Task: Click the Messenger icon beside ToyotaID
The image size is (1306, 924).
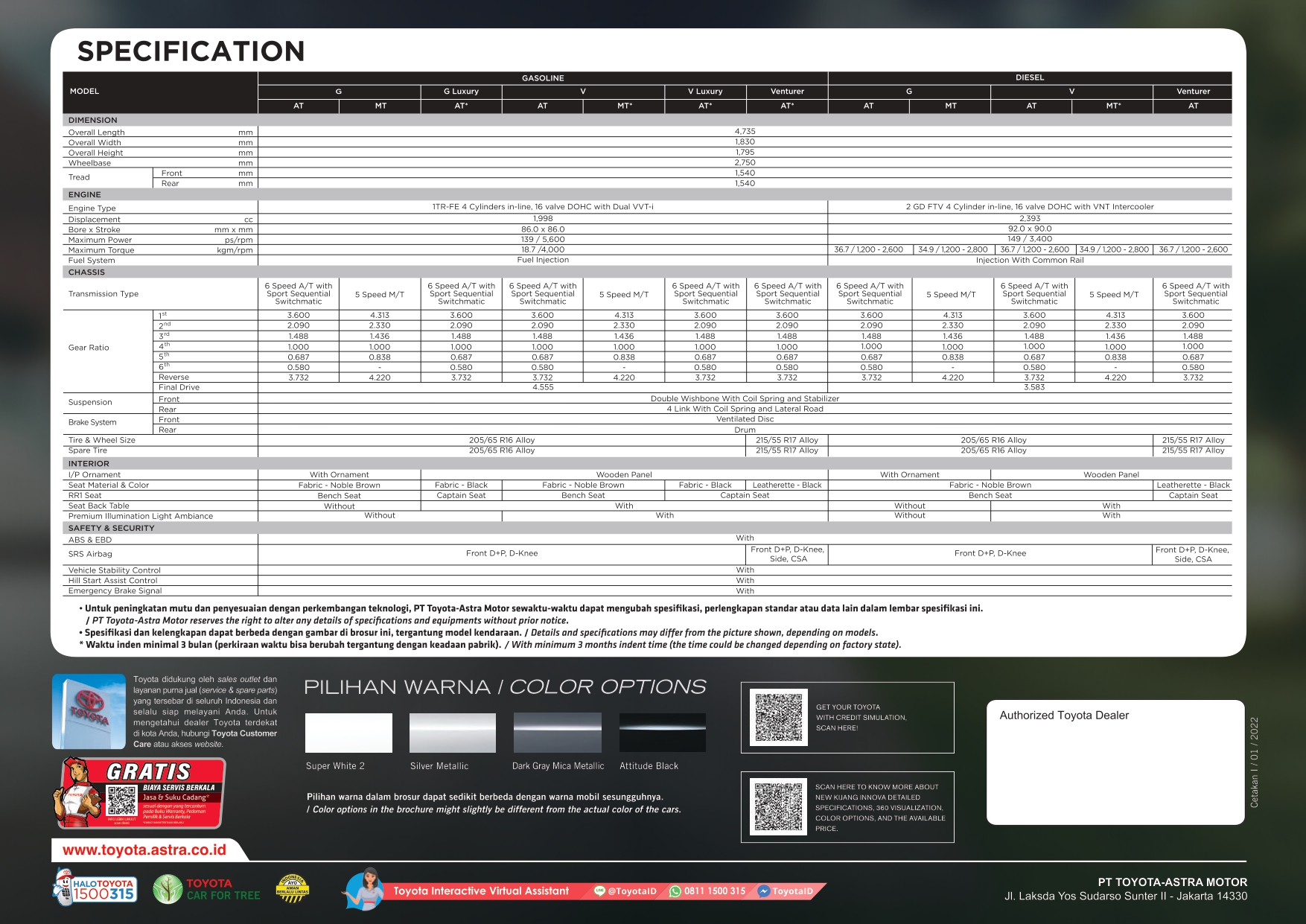Action: (x=763, y=891)
